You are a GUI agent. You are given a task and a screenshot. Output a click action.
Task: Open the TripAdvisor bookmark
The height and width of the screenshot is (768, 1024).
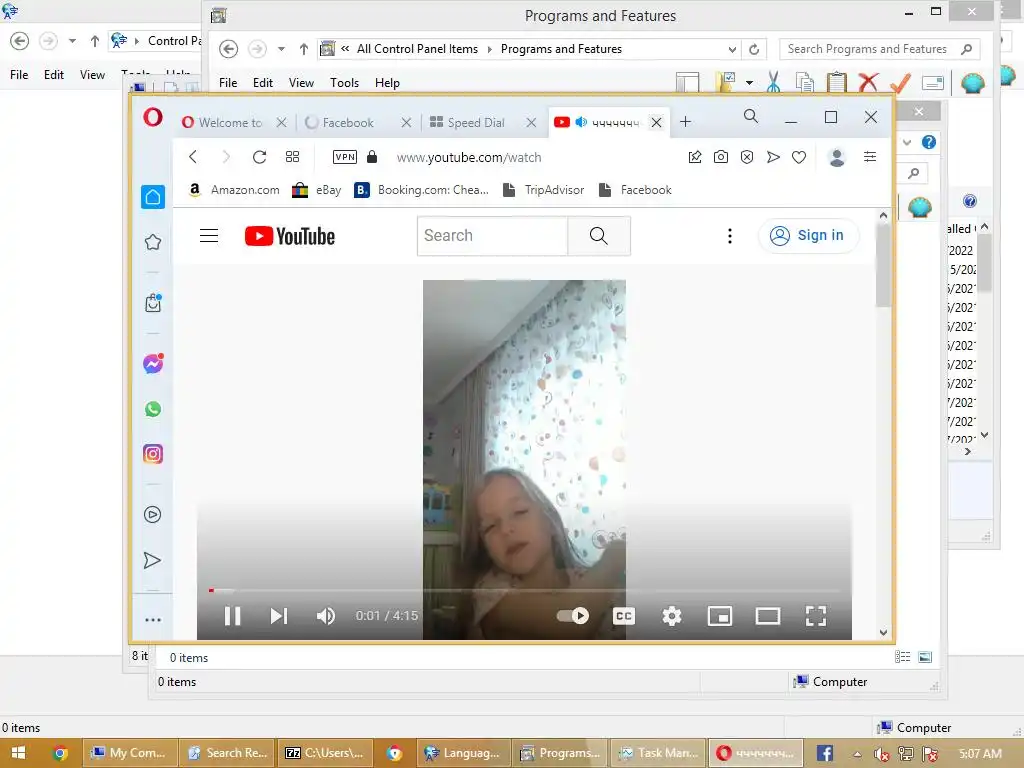click(543, 190)
